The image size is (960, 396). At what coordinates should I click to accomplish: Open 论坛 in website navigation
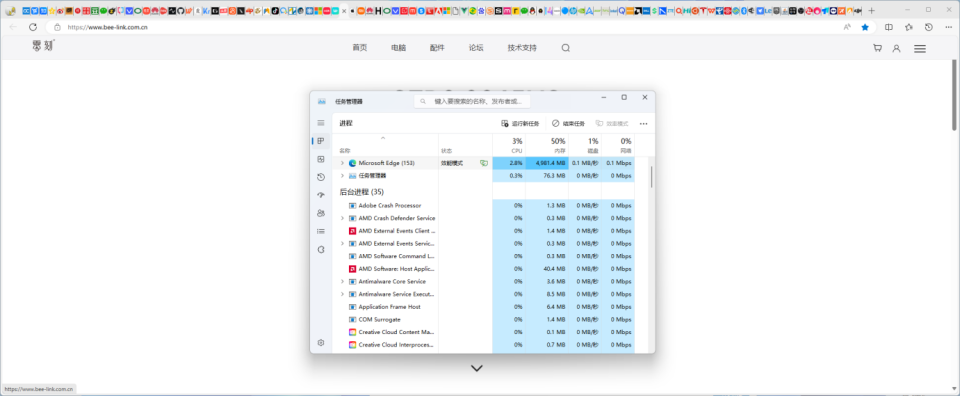point(476,48)
